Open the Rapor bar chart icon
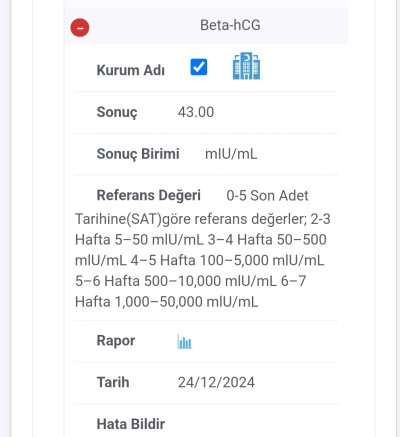This screenshot has height=437, width=400. [184, 342]
